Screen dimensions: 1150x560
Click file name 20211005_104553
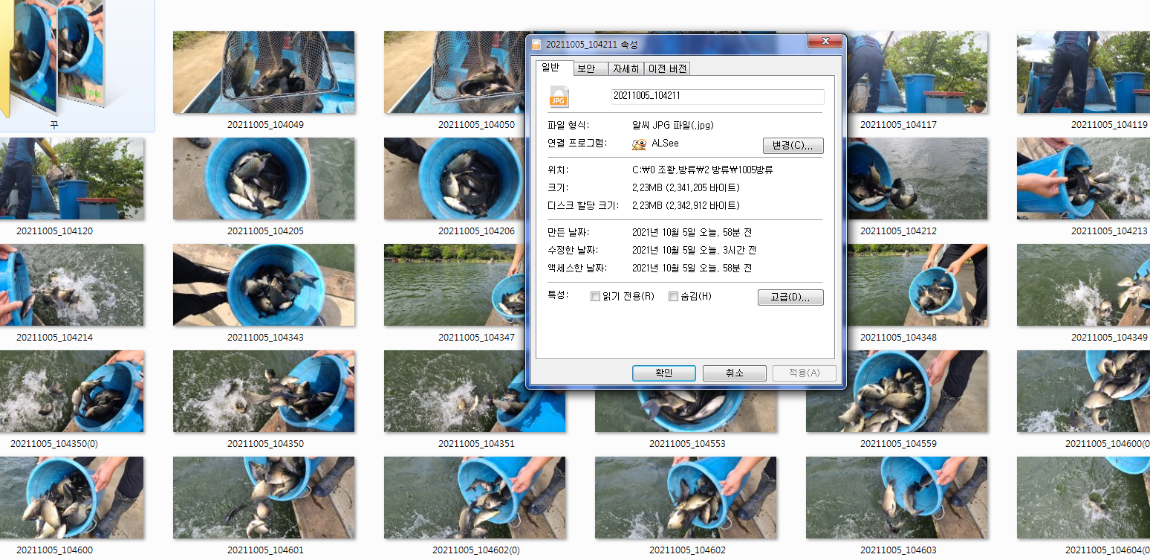(687, 443)
